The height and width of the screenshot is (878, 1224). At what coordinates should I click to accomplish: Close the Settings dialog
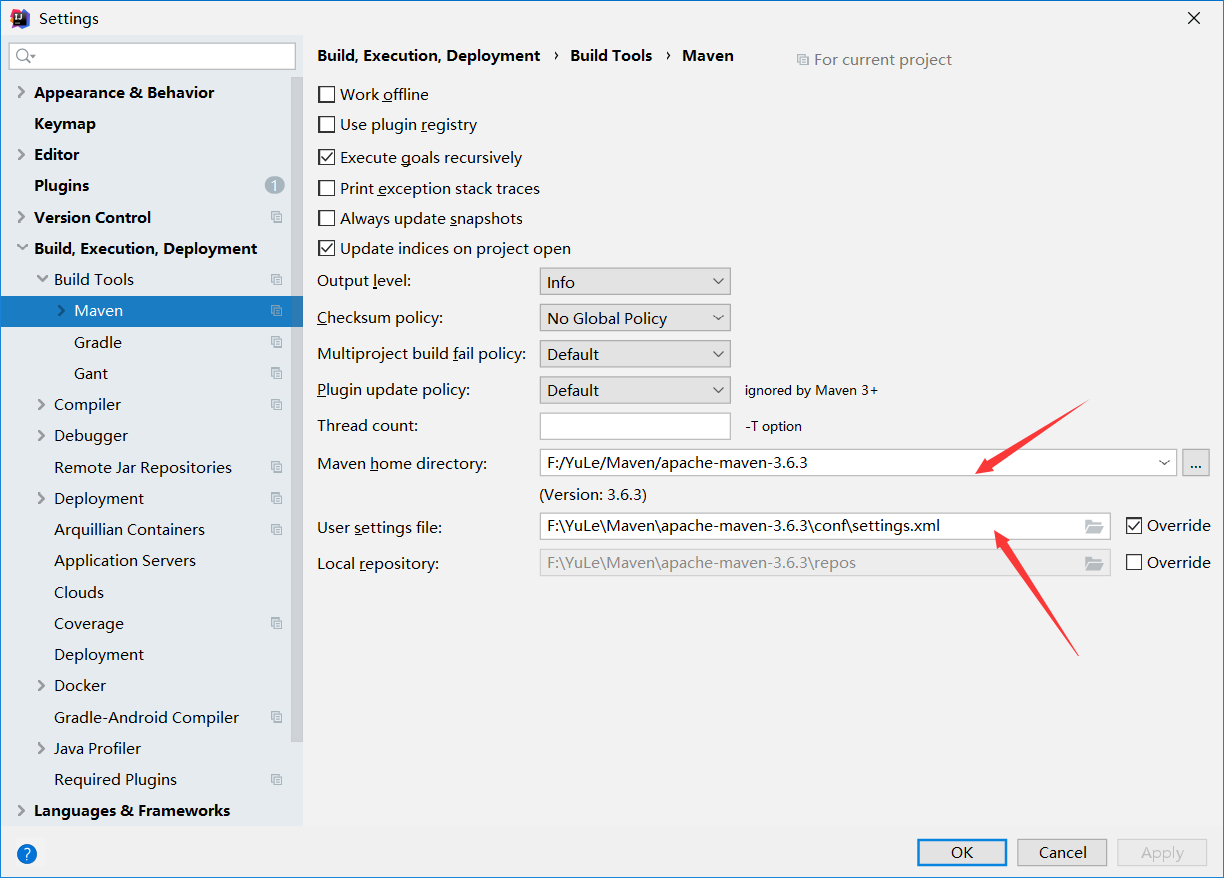(1193, 18)
